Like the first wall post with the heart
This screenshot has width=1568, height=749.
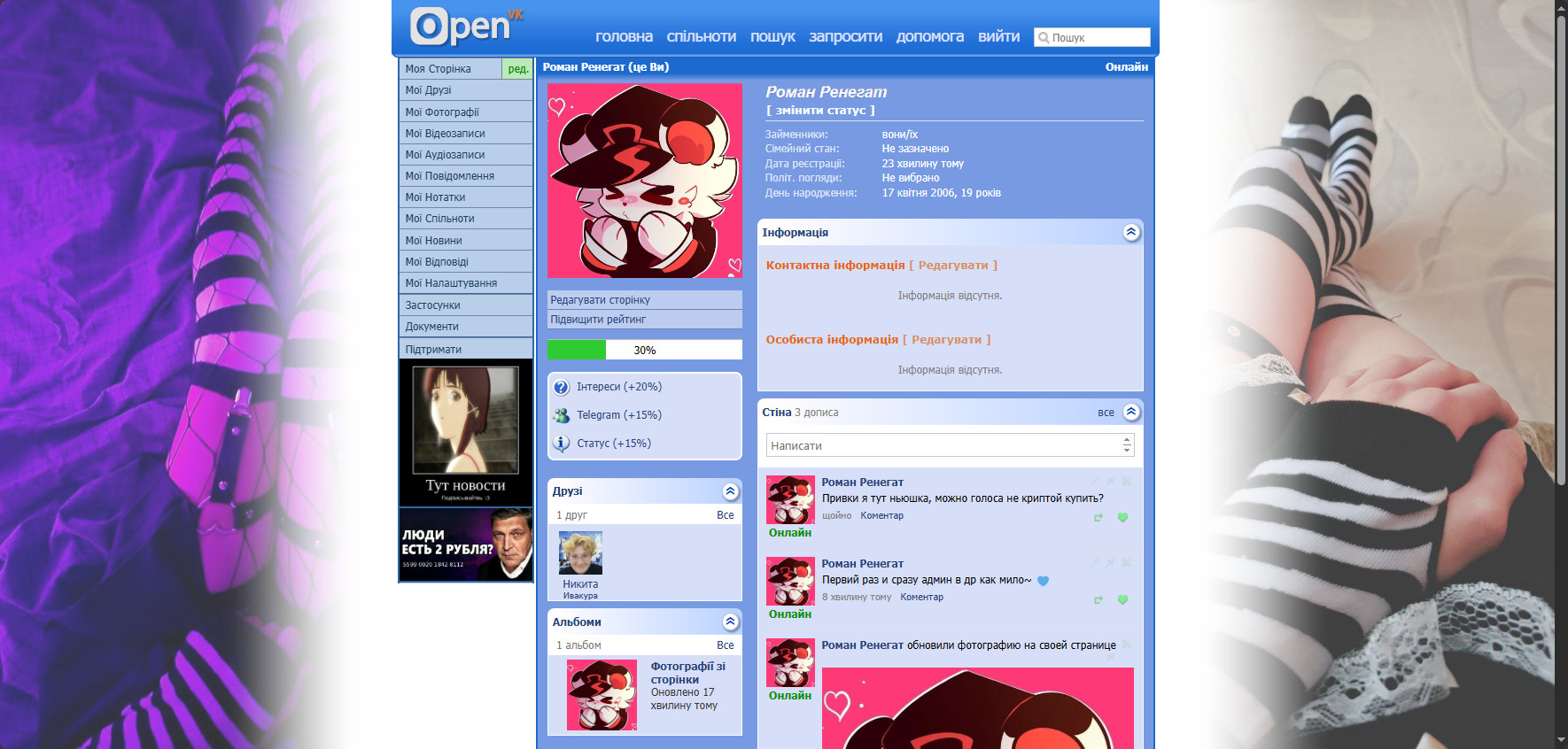pyautogui.click(x=1122, y=518)
